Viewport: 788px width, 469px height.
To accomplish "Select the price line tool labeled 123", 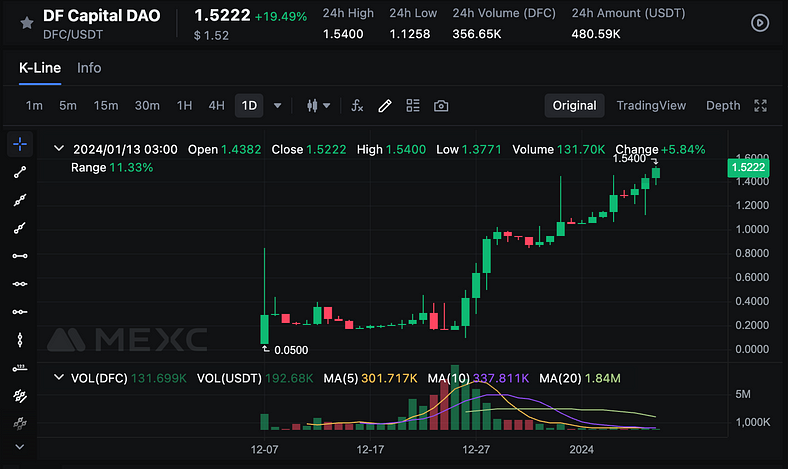I will 20,368.
